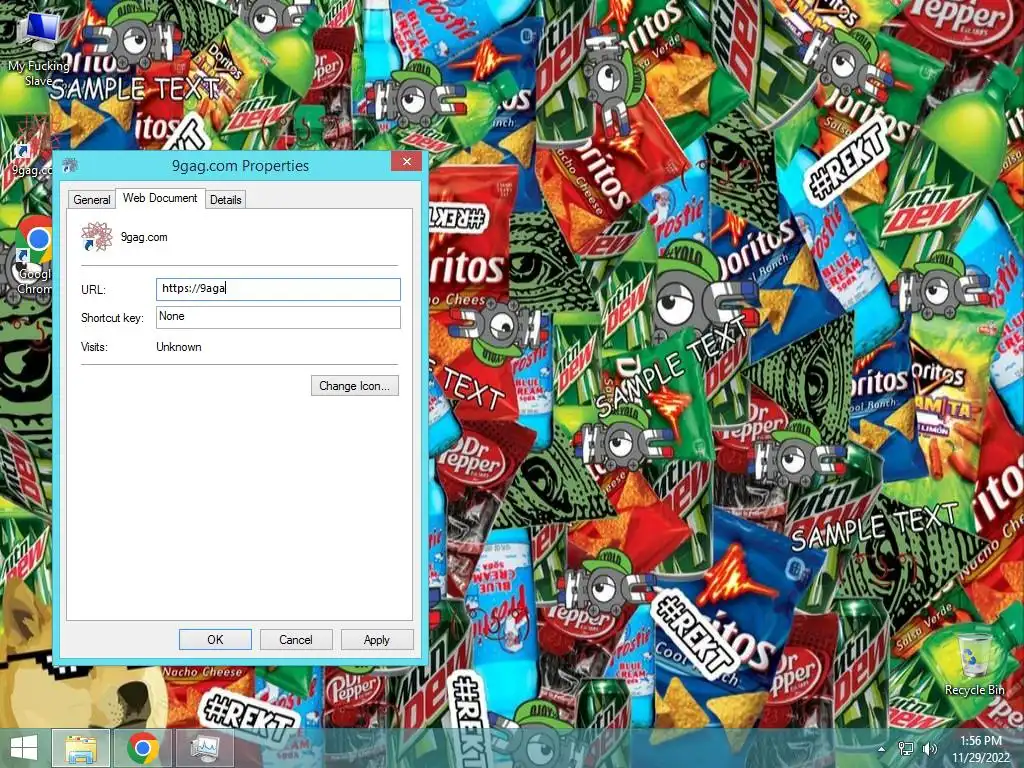
Task: Launch Chrome from the taskbar
Action: pos(142,748)
